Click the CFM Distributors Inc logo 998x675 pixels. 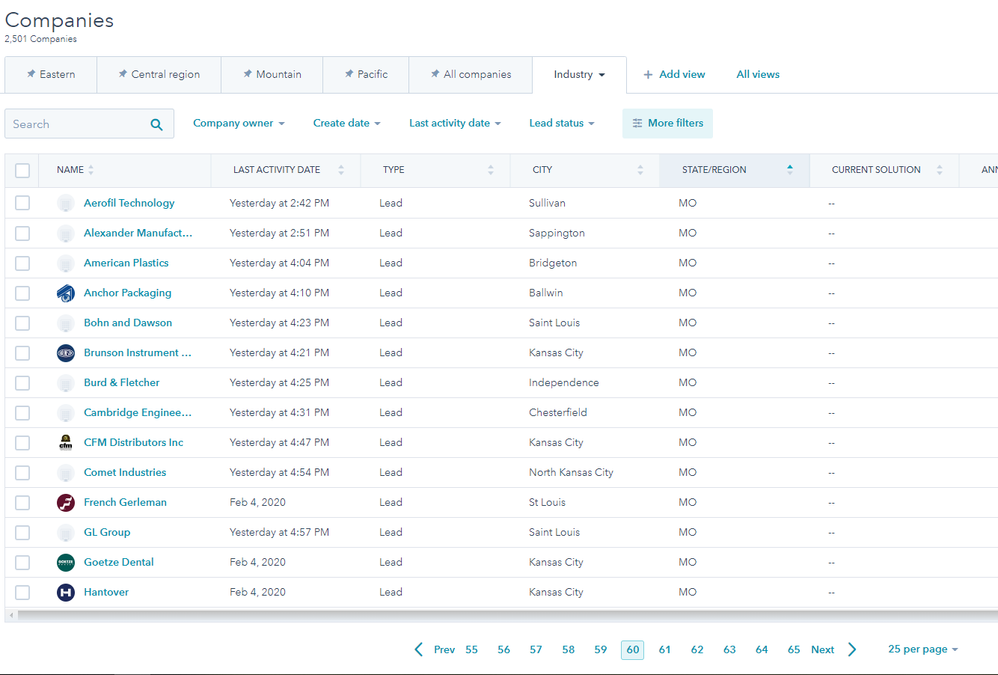(66, 443)
